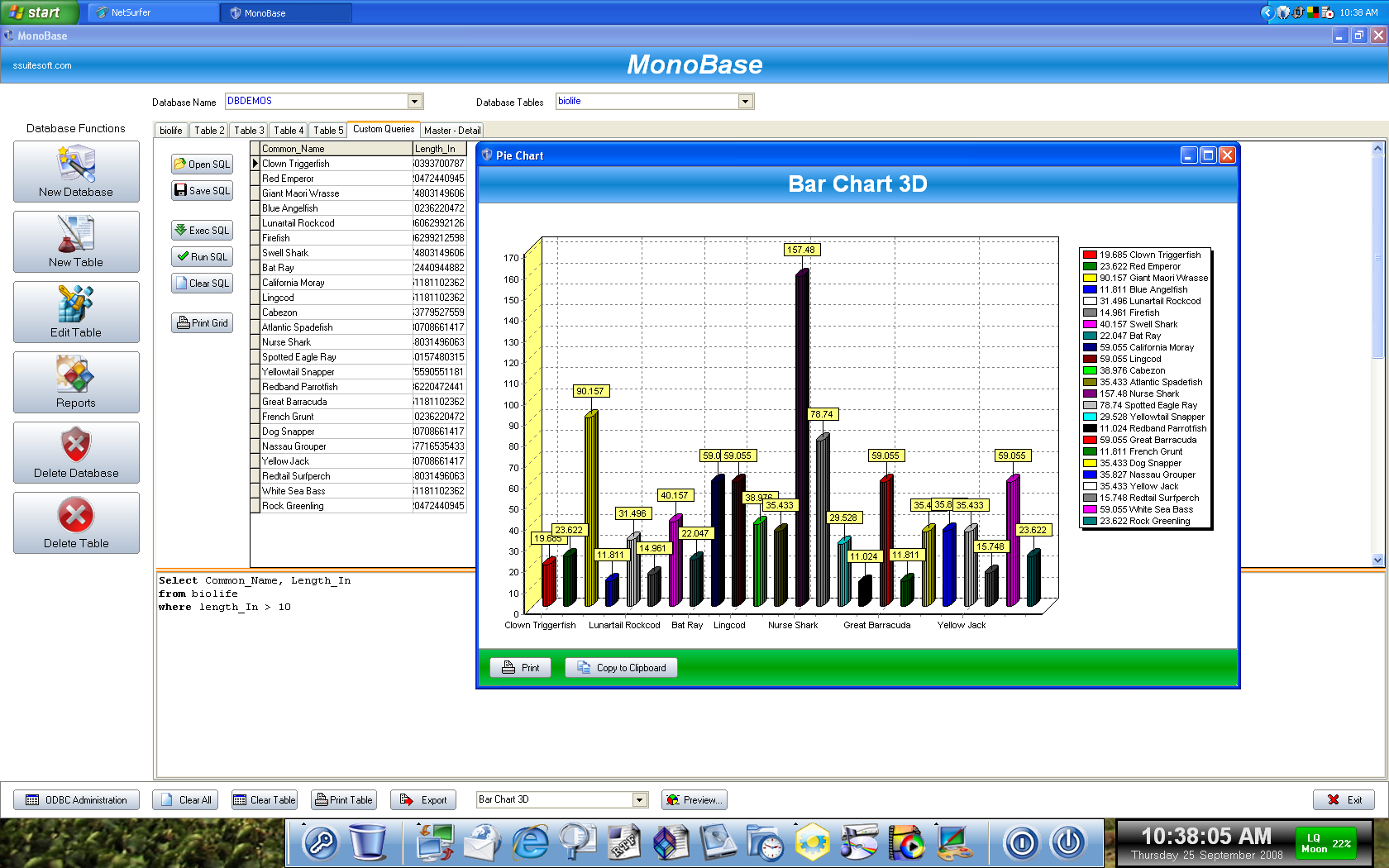Launch the Edit Table function

point(76,312)
